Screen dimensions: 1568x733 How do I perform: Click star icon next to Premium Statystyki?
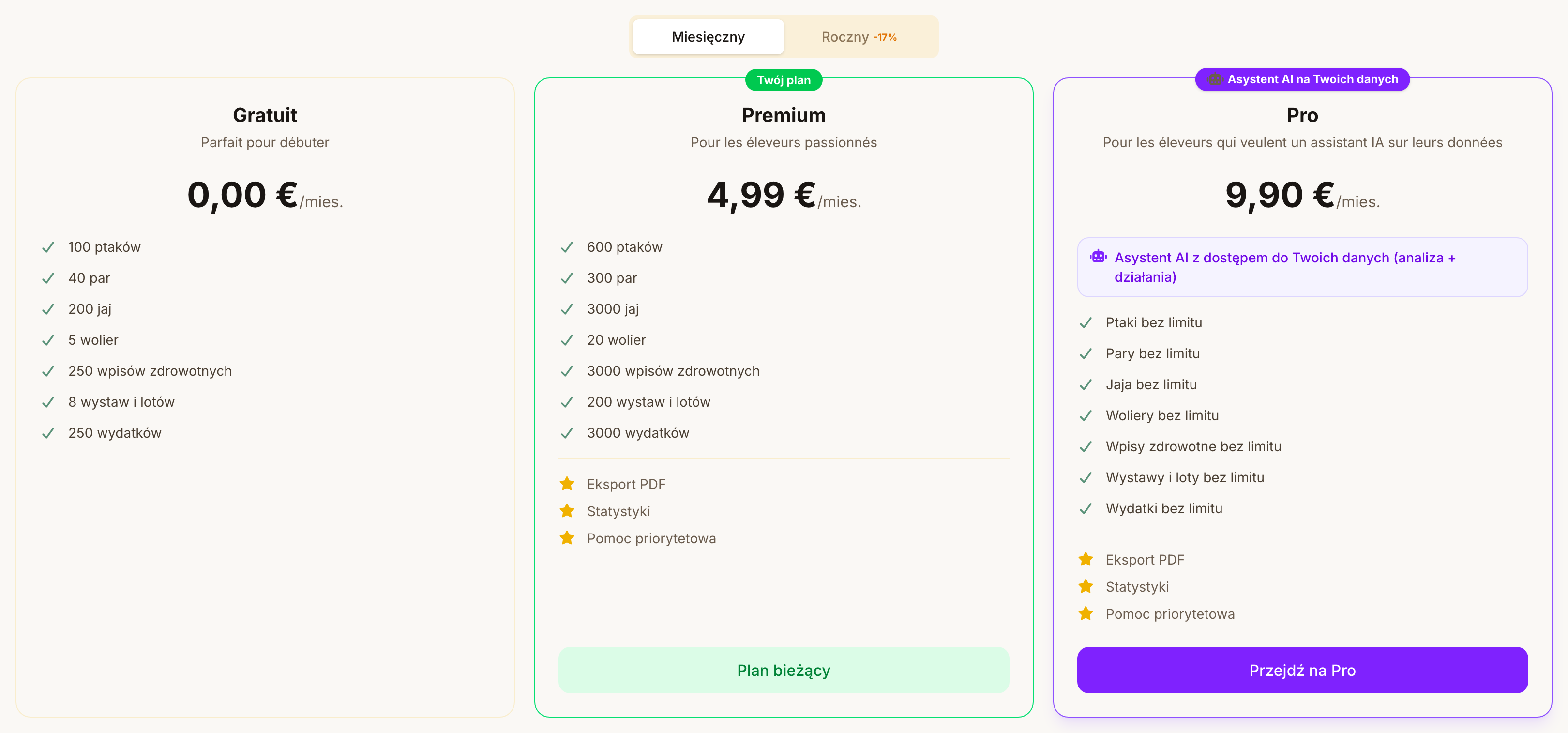coord(567,510)
